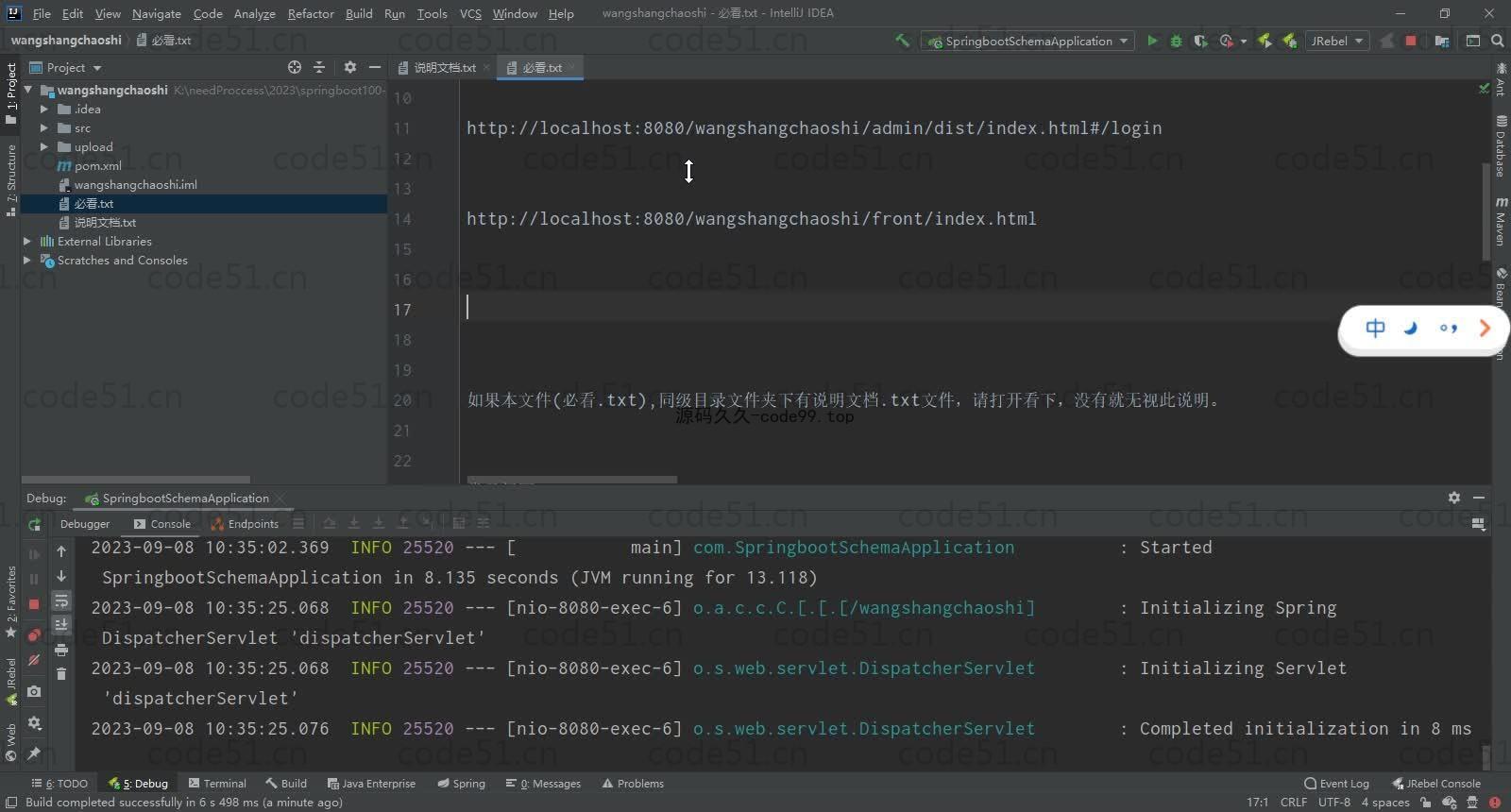This screenshot has width=1511, height=812.
Task: Open Java Enterprise tool window
Action: click(371, 784)
